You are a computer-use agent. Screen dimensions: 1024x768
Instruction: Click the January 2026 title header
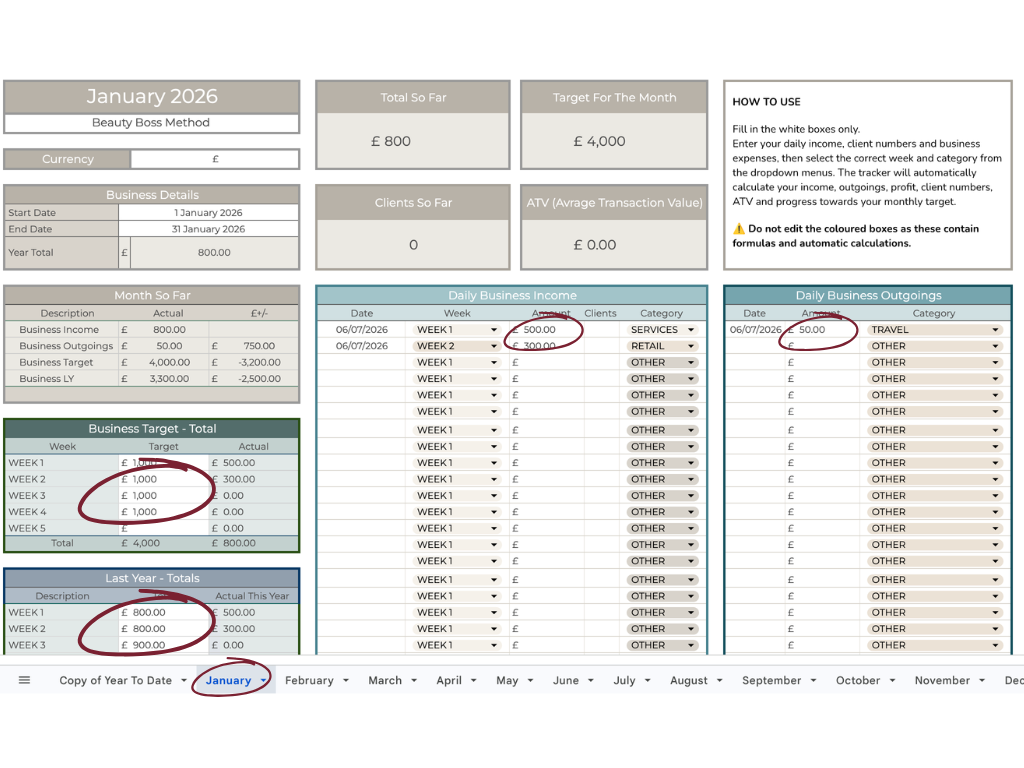click(x=152, y=97)
